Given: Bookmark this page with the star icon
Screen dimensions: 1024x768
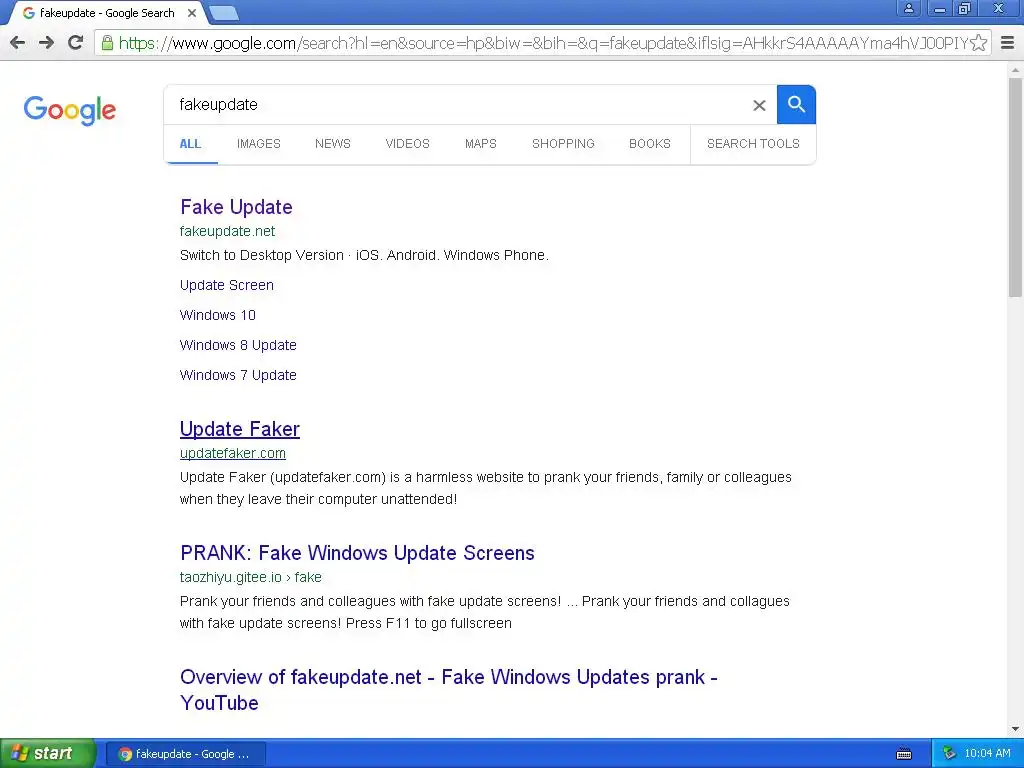Looking at the screenshot, I should pyautogui.click(x=978, y=43).
